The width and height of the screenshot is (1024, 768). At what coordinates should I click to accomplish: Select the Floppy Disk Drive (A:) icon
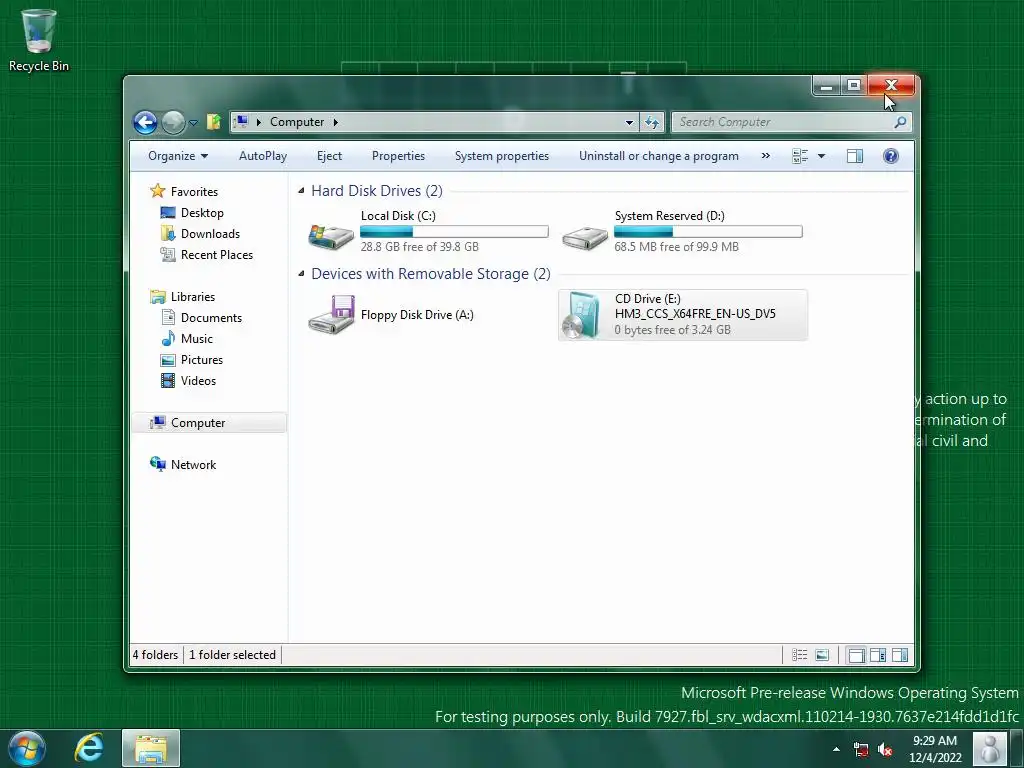(x=332, y=315)
